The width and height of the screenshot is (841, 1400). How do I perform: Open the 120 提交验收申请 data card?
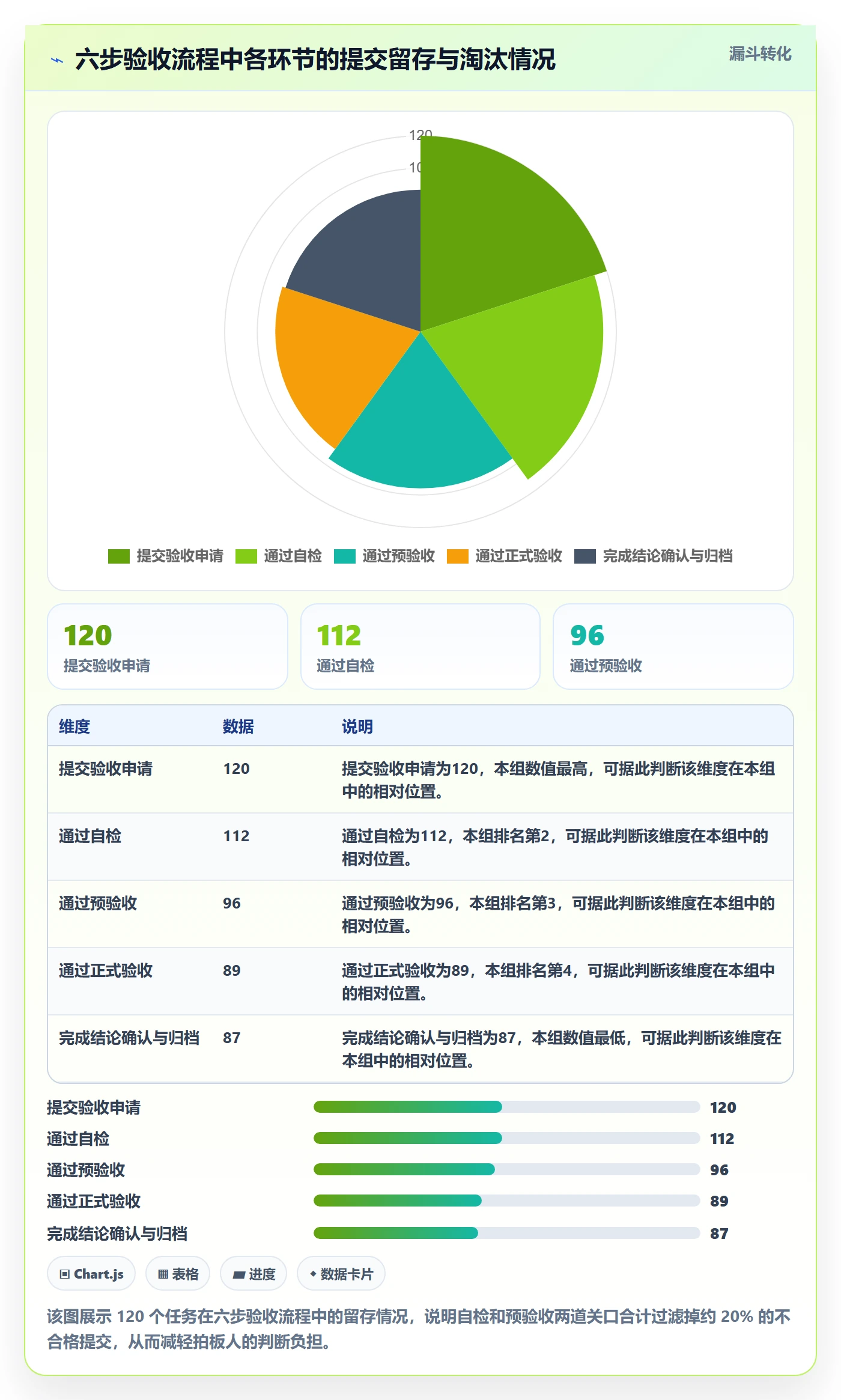(168, 647)
